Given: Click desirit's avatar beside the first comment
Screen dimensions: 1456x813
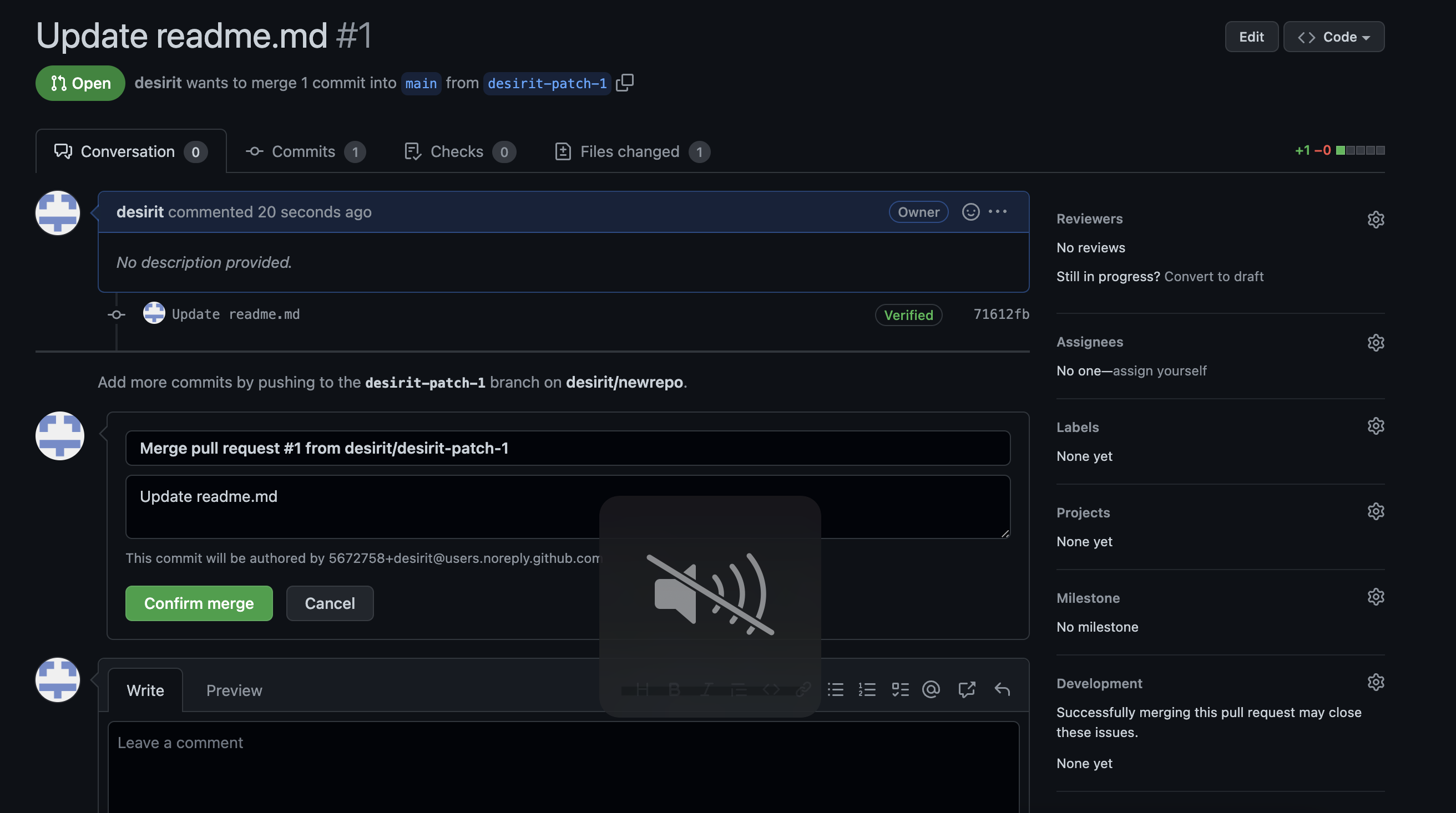Looking at the screenshot, I should click(58, 213).
